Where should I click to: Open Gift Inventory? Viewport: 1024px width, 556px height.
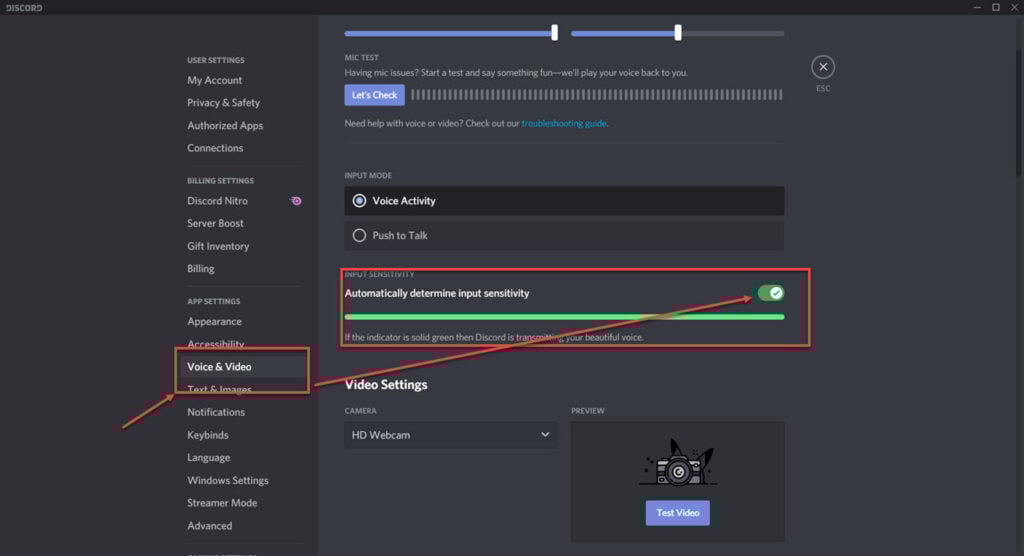(218, 246)
